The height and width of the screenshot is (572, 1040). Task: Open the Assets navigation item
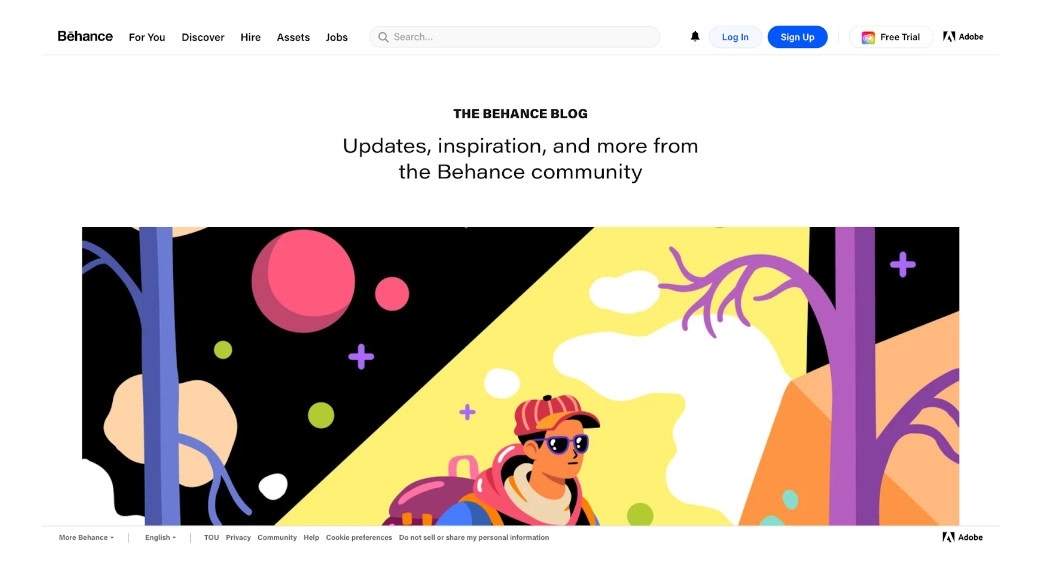click(293, 37)
